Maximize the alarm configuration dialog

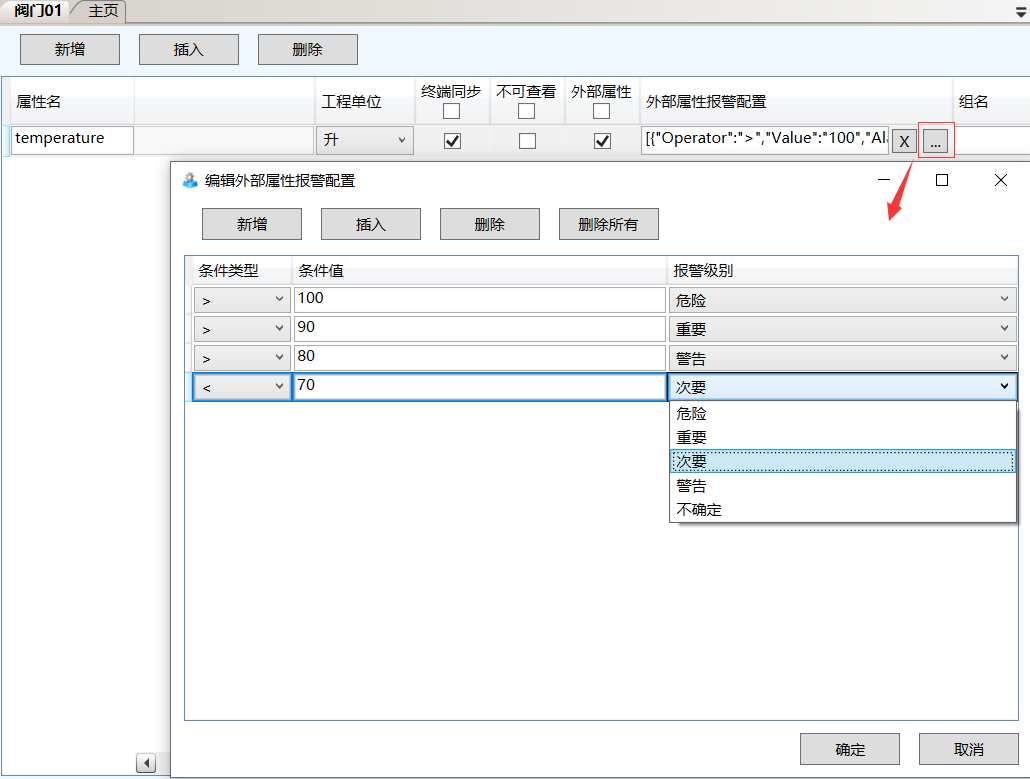click(x=941, y=180)
